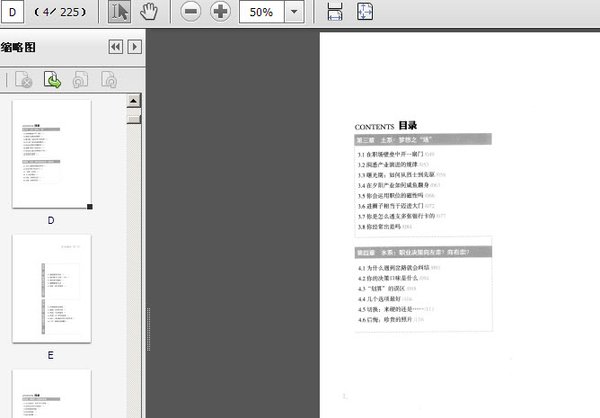The width and height of the screenshot is (600, 418).
Task: Click contents entry 4.6 on the page
Action: pos(391,319)
